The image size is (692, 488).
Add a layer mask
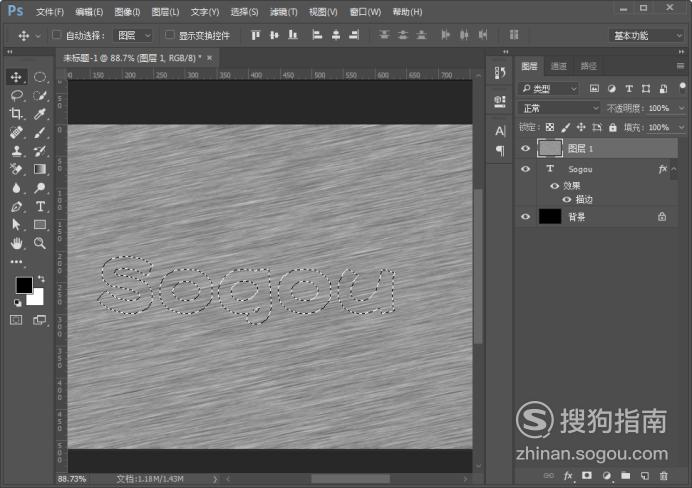point(587,476)
